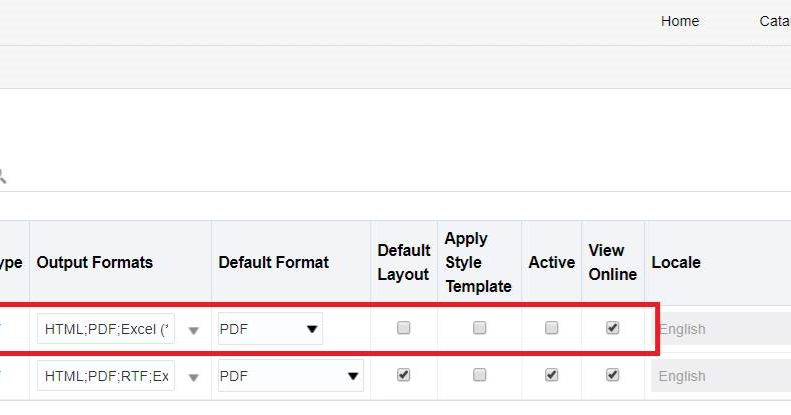Expand the HTML;PDF;RTF output formats arrow
791x415 pixels.
pos(194,377)
